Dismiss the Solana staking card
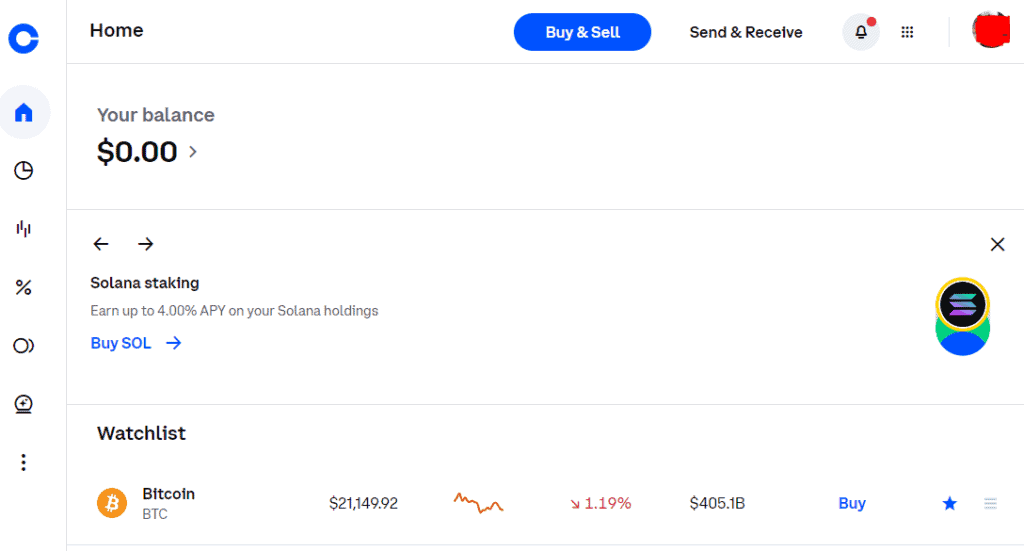Viewport: 1024px width, 551px height. tap(997, 244)
